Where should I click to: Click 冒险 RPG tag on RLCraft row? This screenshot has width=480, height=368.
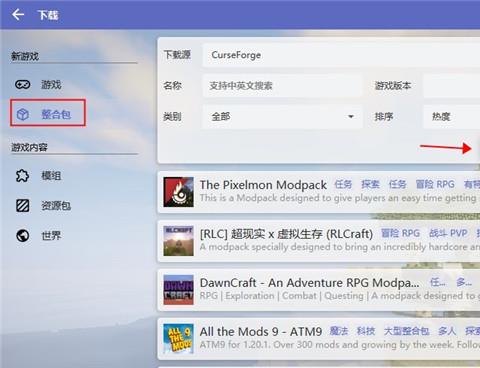(x=401, y=233)
